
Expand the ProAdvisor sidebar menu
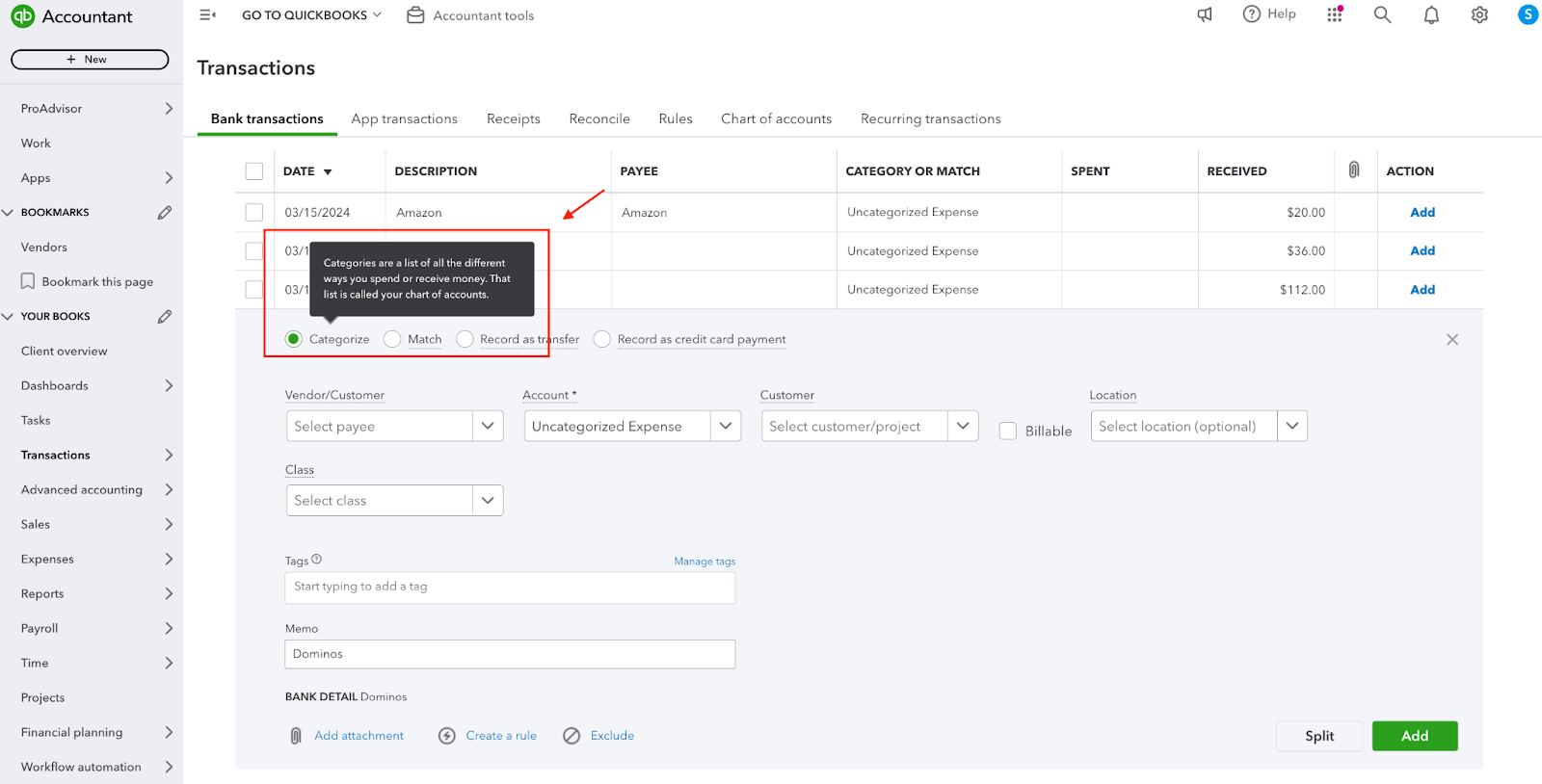(x=169, y=108)
